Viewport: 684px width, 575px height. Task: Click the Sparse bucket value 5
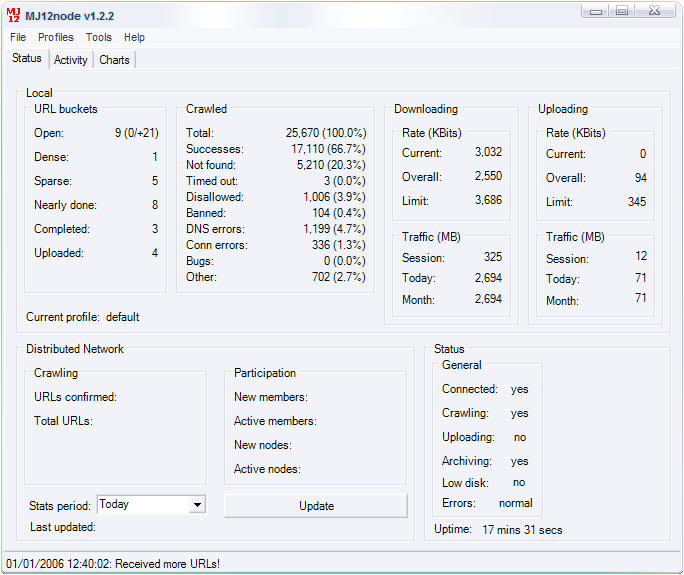(x=155, y=181)
